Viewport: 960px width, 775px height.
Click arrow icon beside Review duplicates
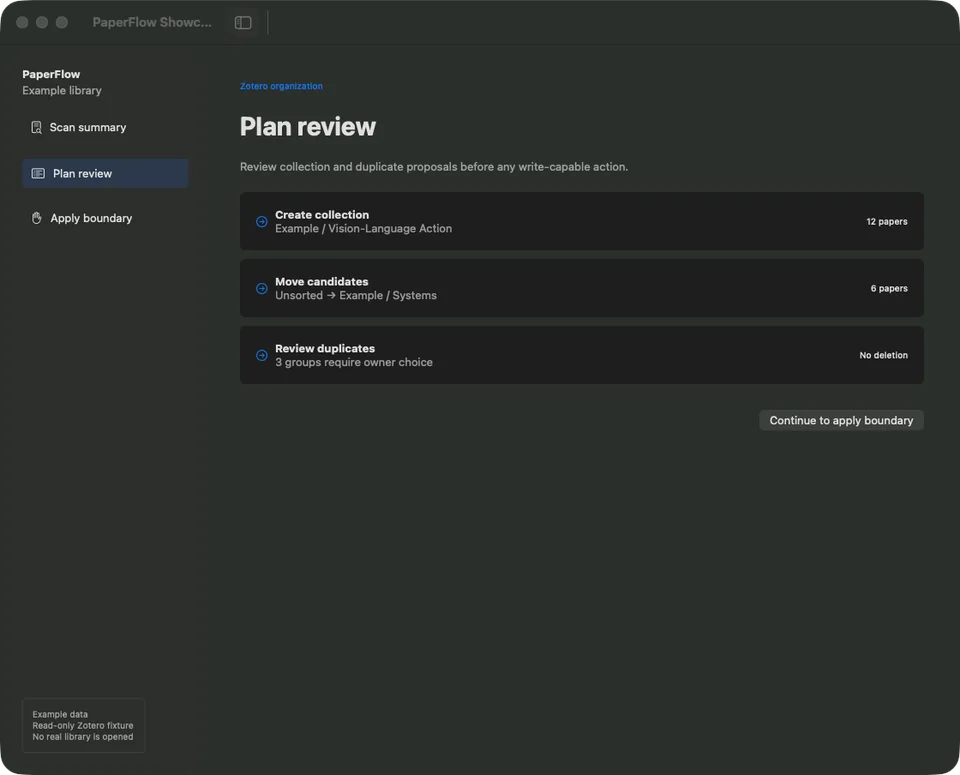point(261,355)
